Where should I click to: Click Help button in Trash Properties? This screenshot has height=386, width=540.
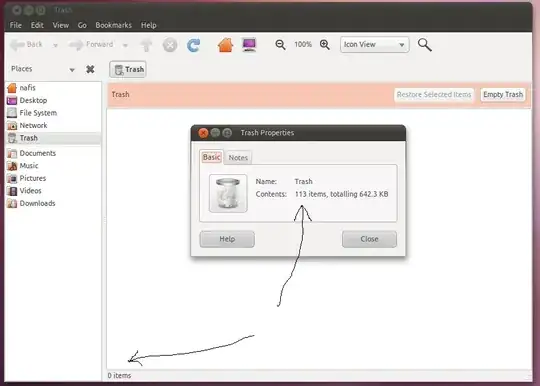[x=227, y=239]
